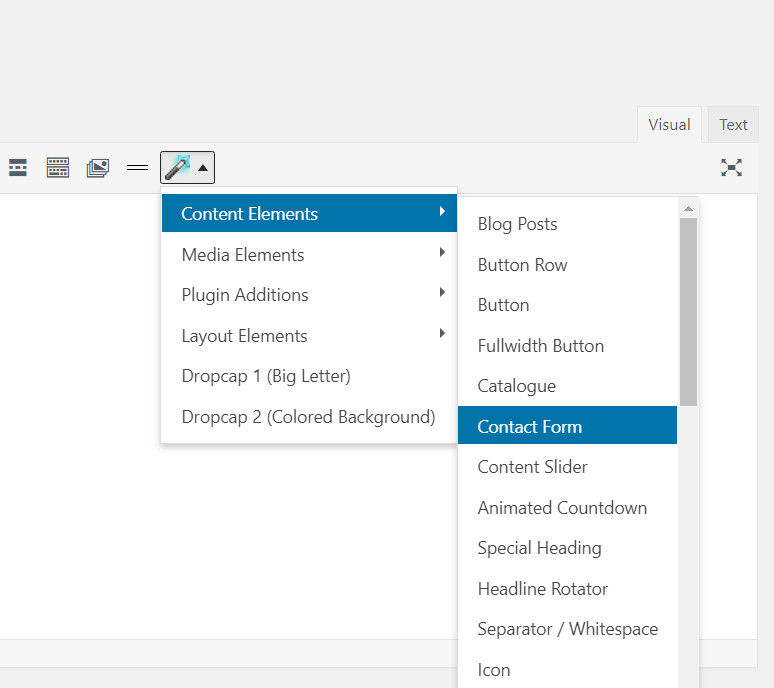The image size is (774, 688).
Task: Click the read more tag toolbar icon
Action: click(18, 168)
